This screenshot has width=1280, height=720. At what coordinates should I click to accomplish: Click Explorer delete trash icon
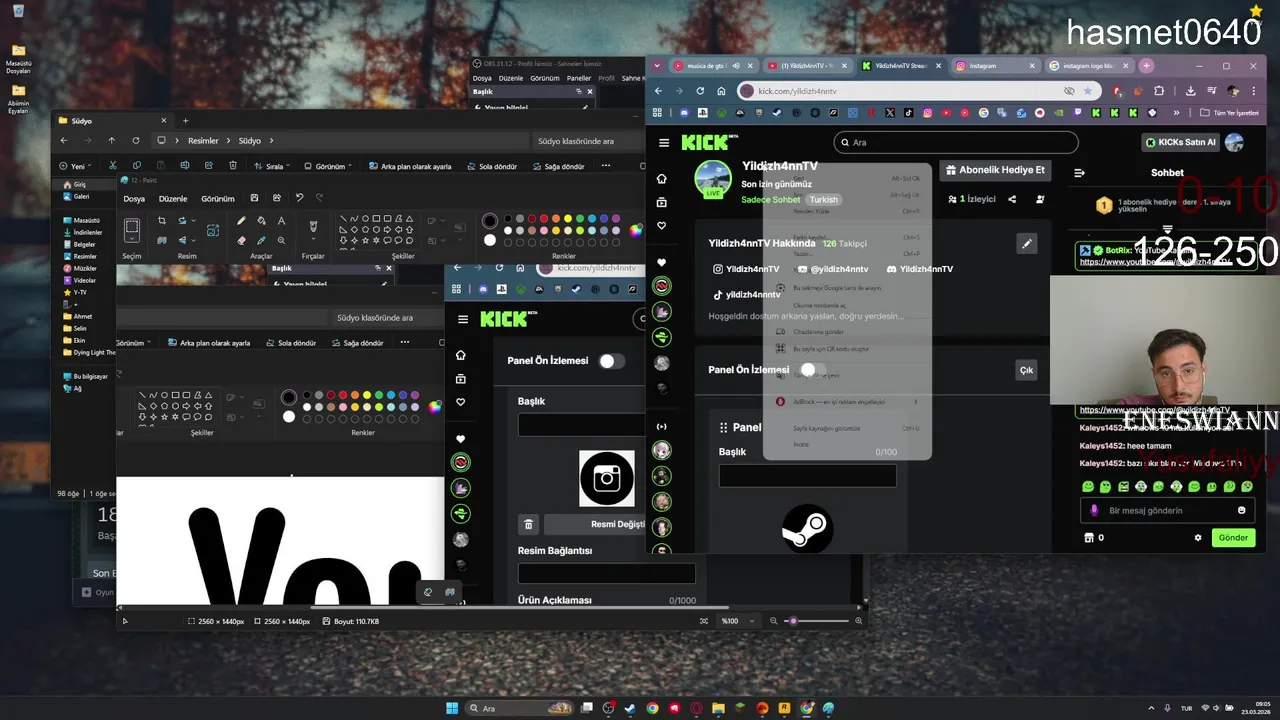pyautogui.click(x=233, y=166)
